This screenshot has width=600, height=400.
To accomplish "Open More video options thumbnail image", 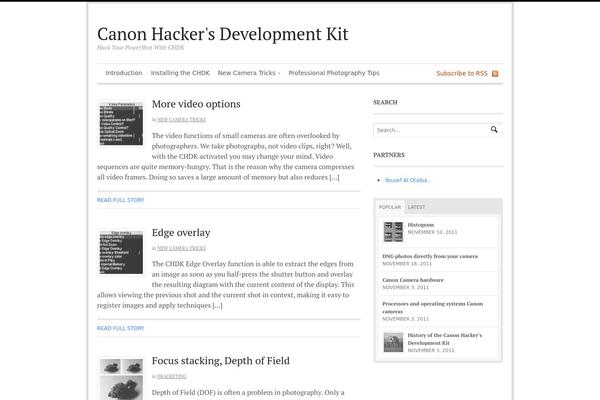I will click(121, 124).
